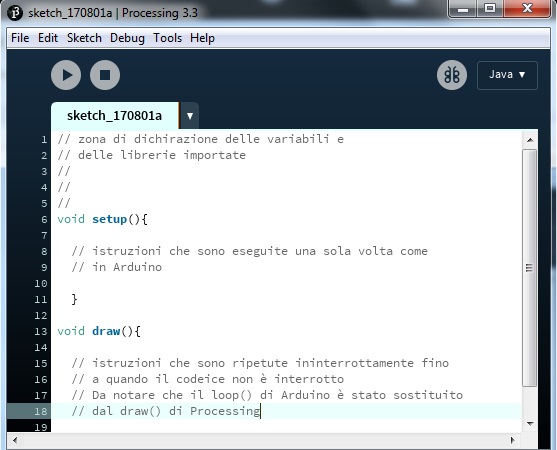Open the Tools menu
Viewport: 557px width, 450px height.
[167, 38]
